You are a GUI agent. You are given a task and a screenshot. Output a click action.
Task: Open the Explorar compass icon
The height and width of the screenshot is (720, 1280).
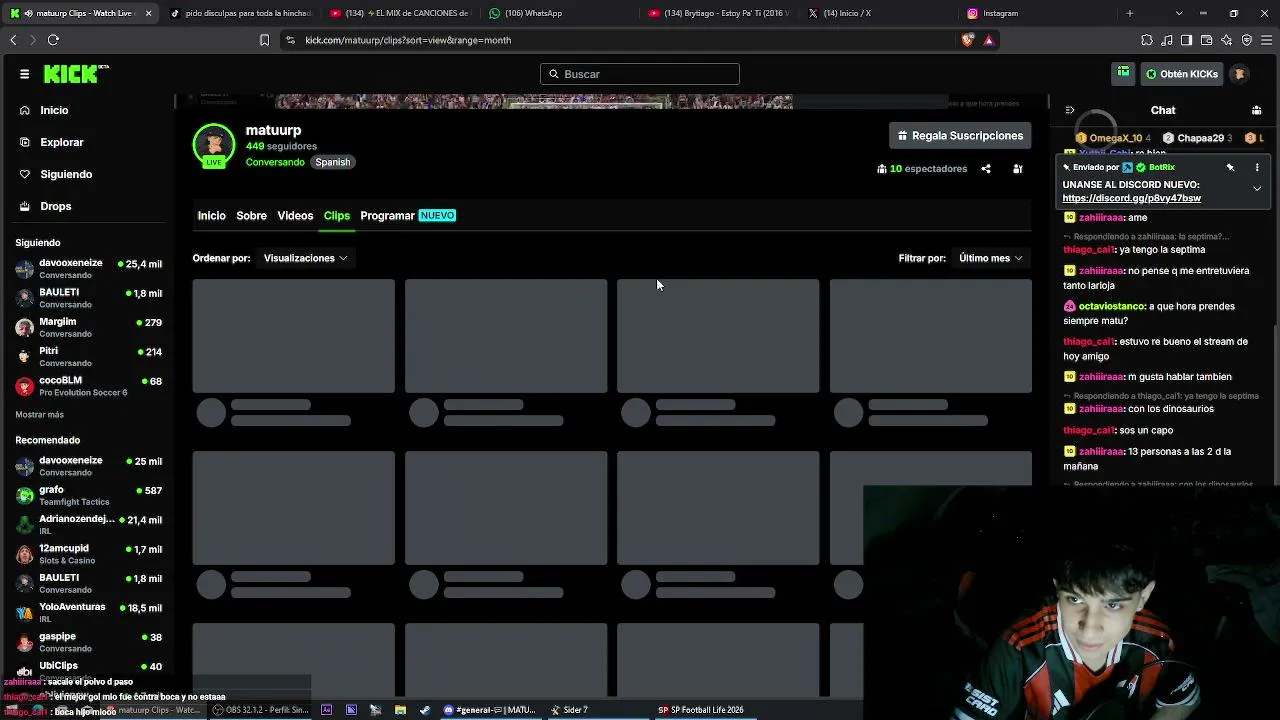coord(25,142)
